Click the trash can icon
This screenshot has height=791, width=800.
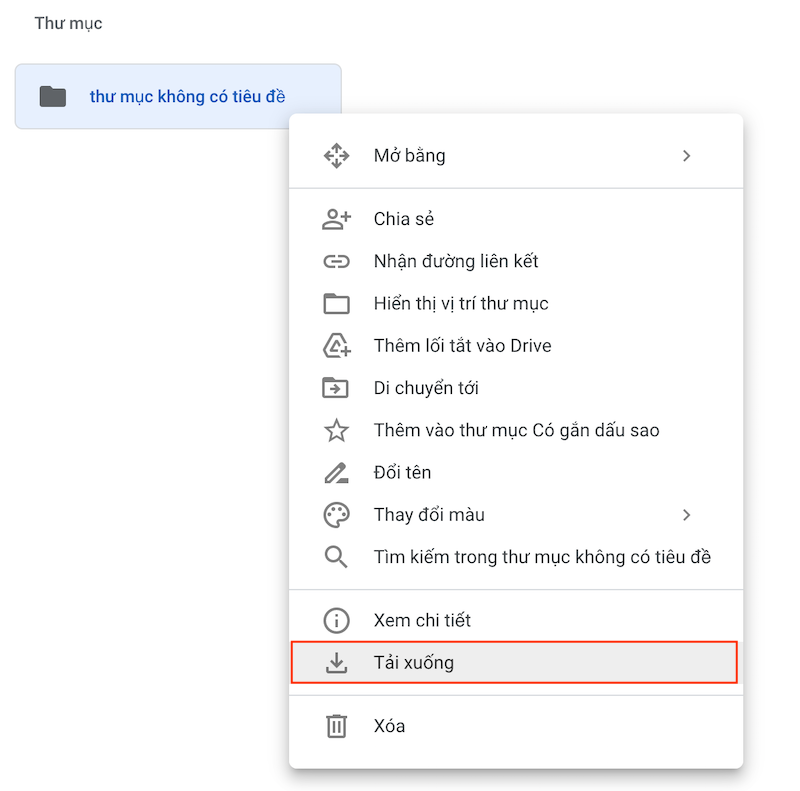(337, 726)
